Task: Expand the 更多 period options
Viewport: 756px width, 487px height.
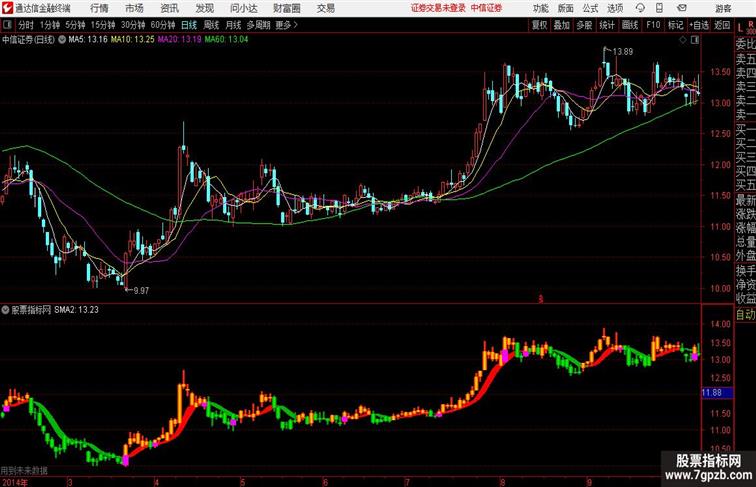Action: pyautogui.click(x=286, y=25)
